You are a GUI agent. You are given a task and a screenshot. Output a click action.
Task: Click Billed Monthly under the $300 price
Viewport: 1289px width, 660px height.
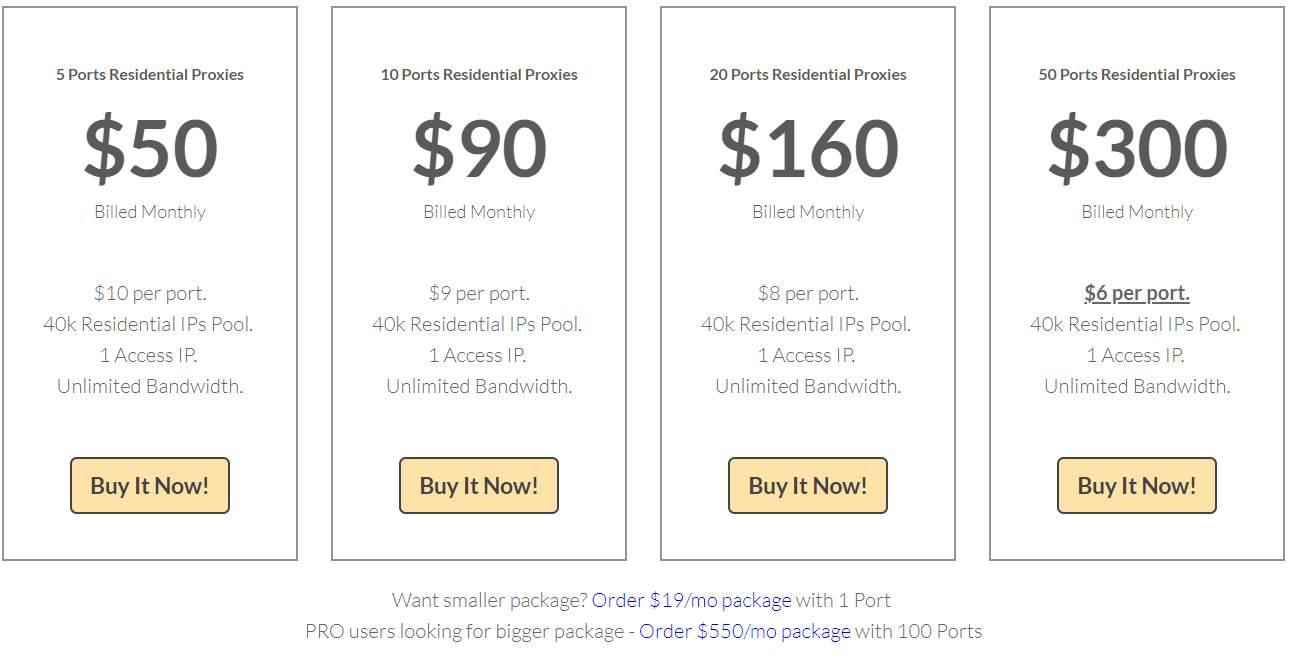tap(1137, 212)
